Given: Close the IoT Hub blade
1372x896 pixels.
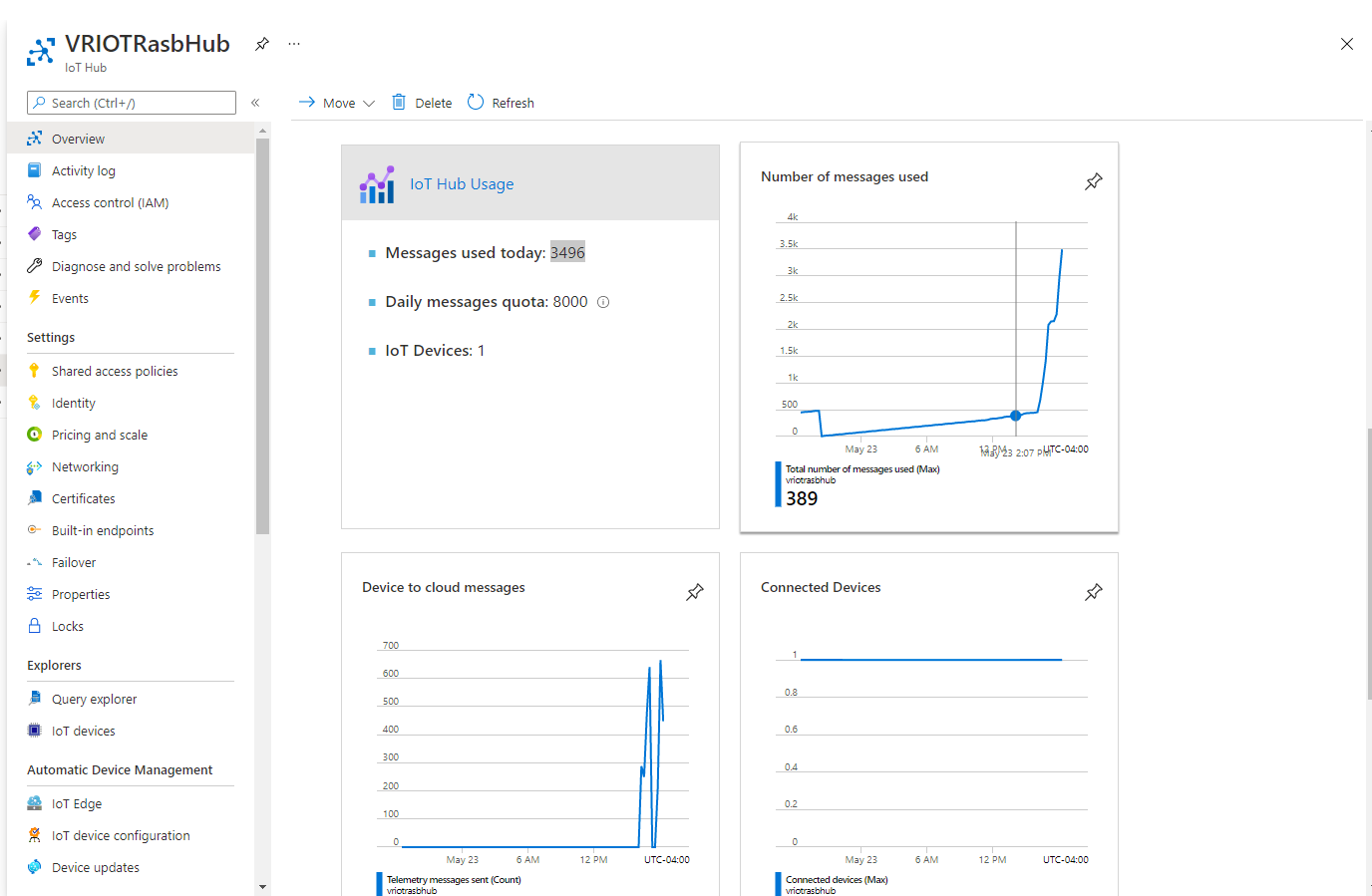Looking at the screenshot, I should [1347, 44].
